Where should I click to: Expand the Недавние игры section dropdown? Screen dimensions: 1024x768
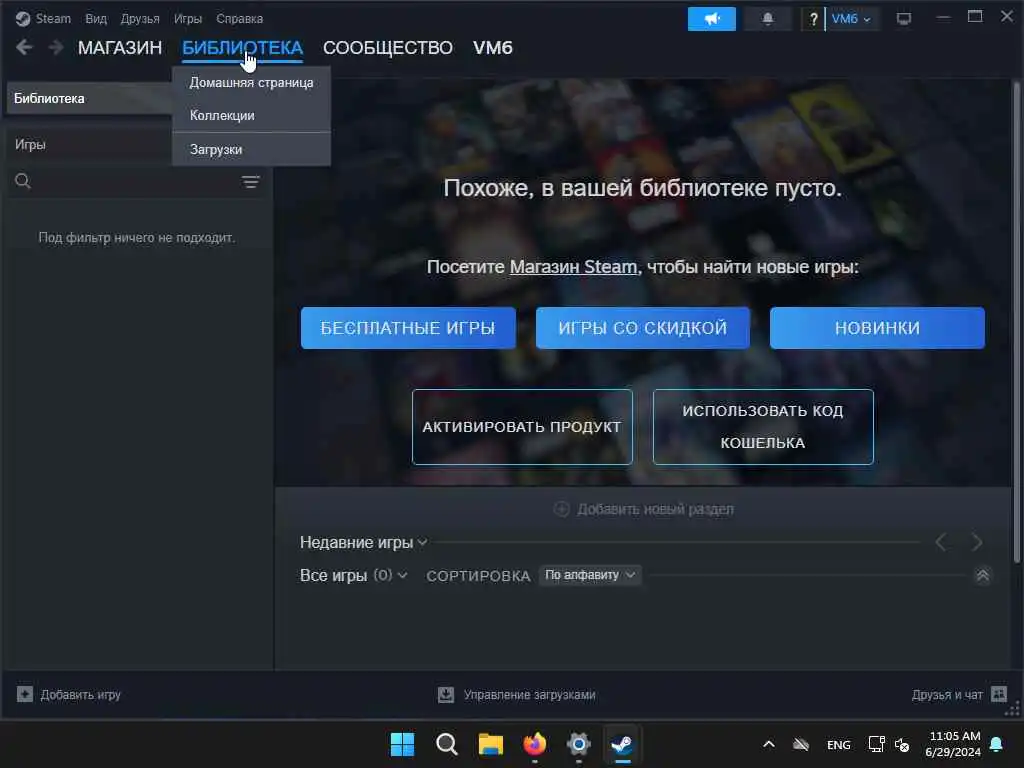pos(423,543)
